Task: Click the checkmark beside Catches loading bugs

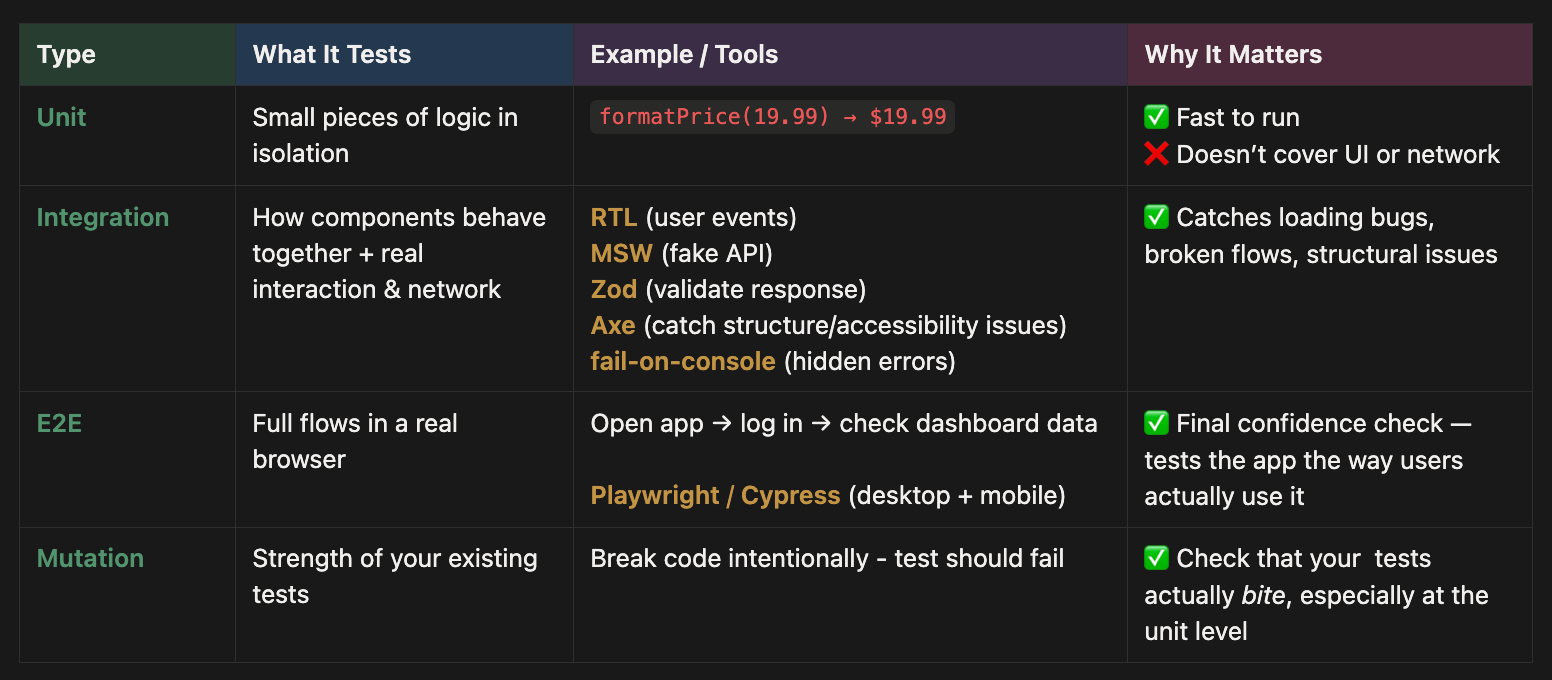Action: [x=1156, y=218]
